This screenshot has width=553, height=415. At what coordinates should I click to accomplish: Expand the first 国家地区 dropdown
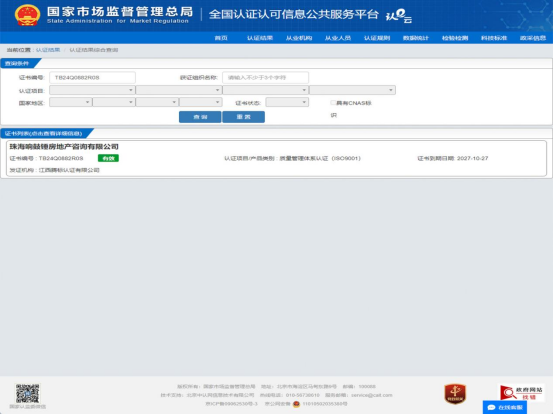(71, 102)
